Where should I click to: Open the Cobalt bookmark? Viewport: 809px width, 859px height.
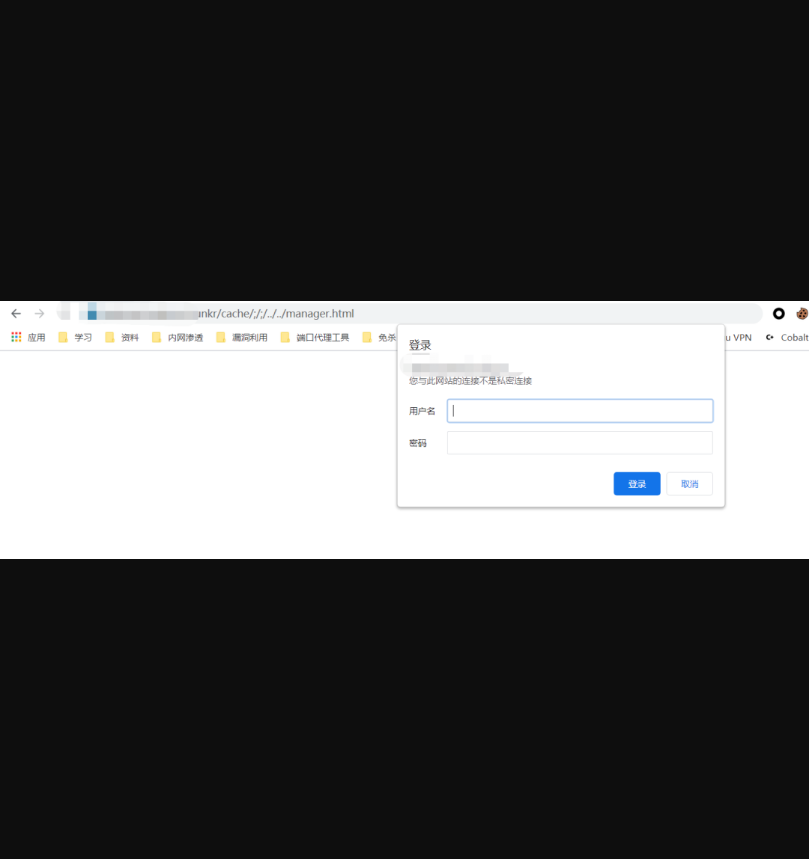tap(787, 337)
